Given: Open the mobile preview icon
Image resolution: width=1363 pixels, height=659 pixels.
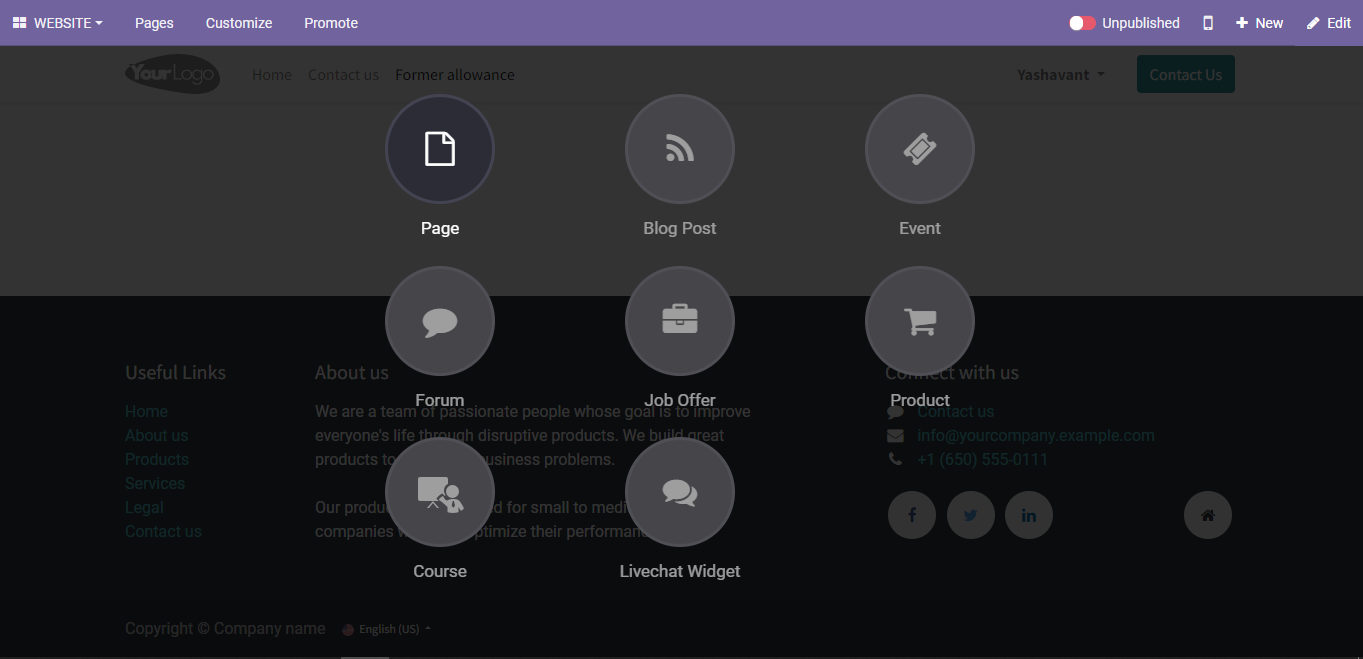Looking at the screenshot, I should 1208,23.
